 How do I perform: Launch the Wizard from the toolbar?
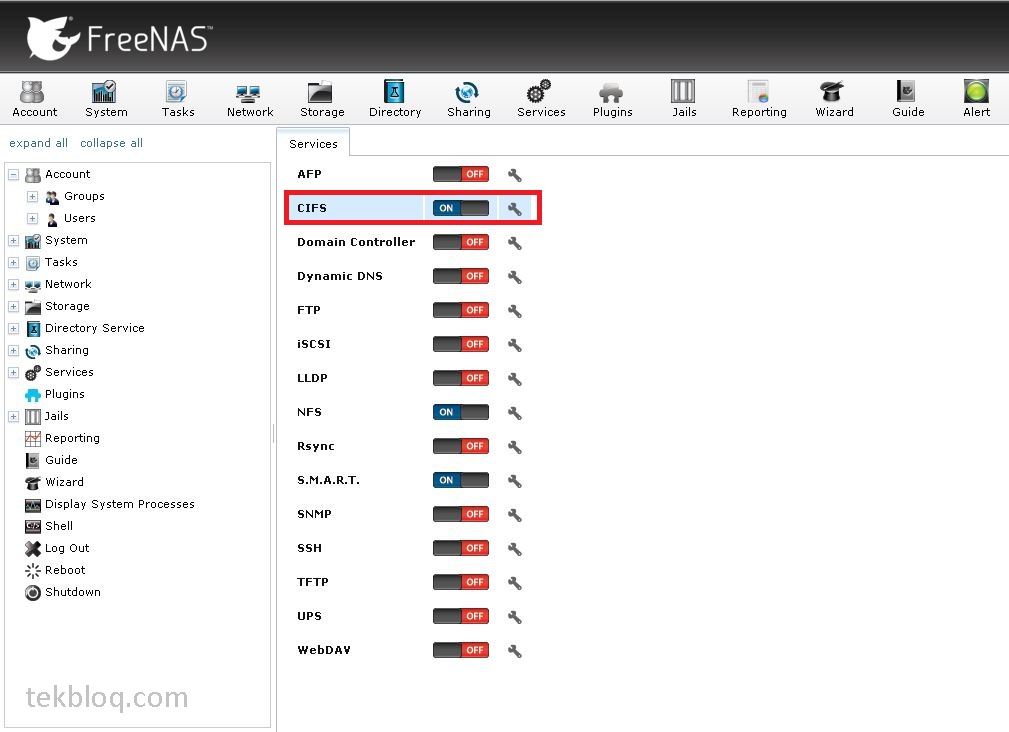834,98
